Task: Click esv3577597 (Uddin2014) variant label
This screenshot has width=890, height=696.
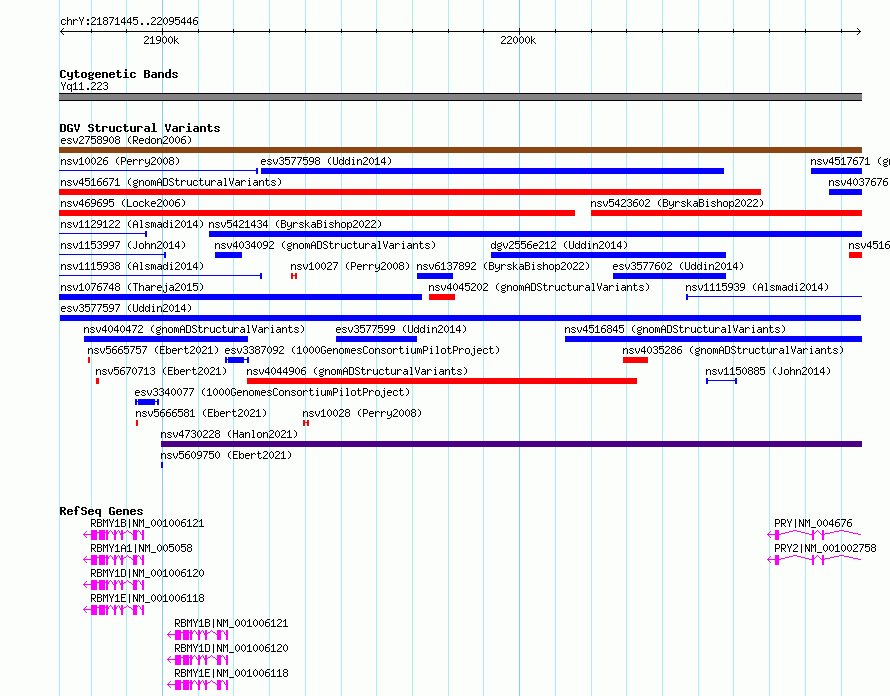Action: pos(126,308)
